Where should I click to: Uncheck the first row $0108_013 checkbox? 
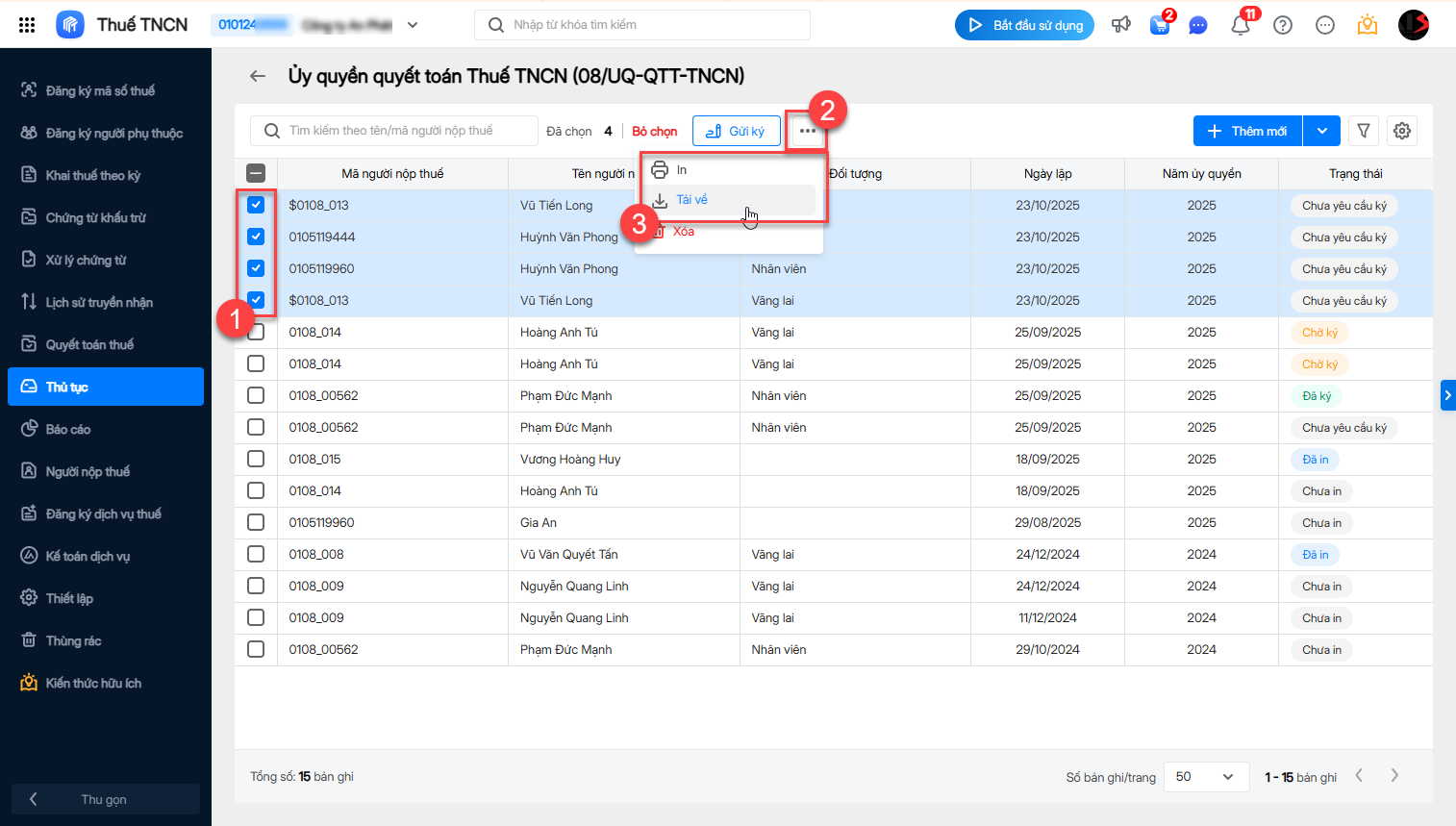pyautogui.click(x=256, y=205)
